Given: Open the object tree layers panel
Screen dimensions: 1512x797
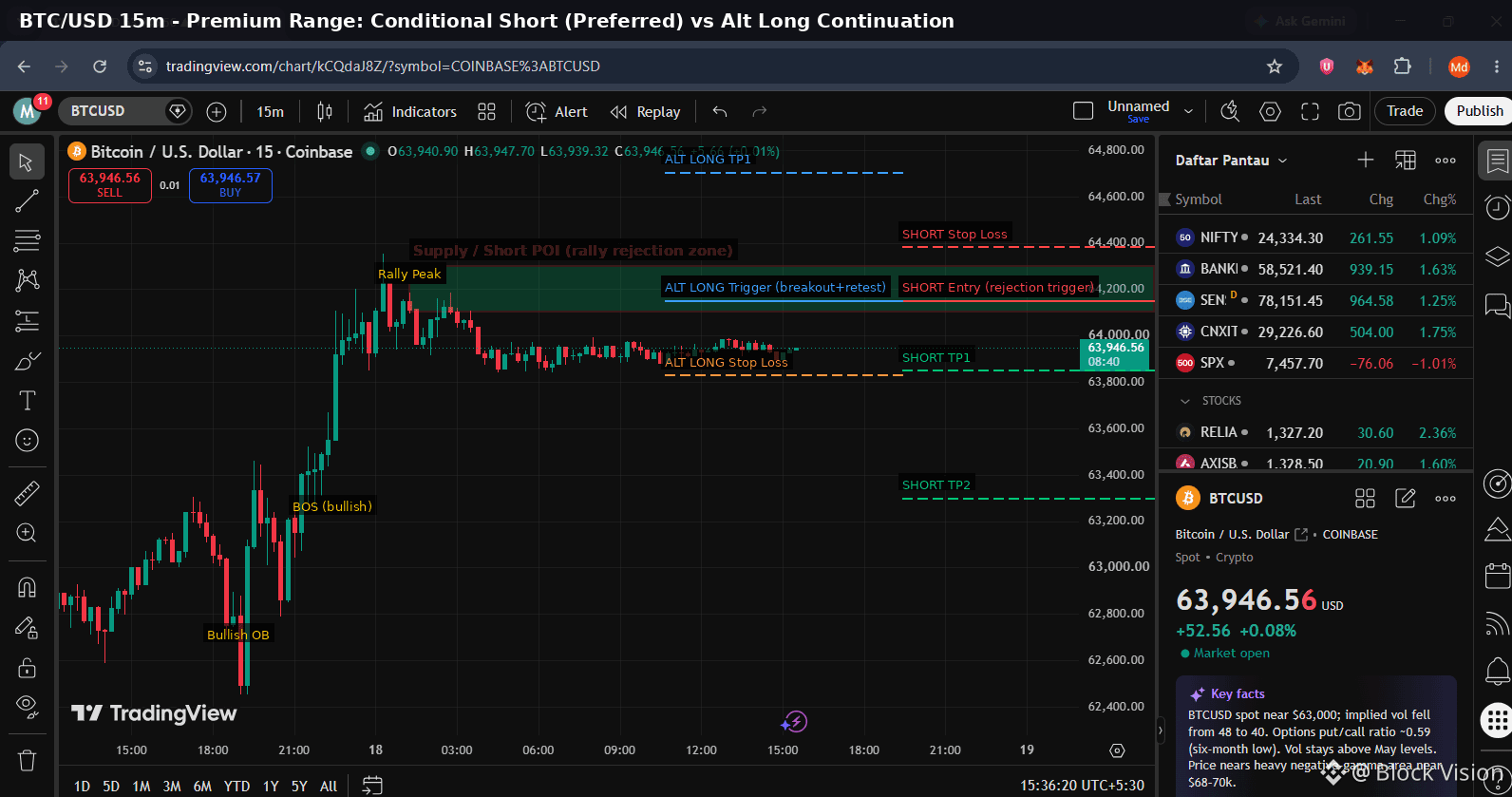Looking at the screenshot, I should 1497,257.
